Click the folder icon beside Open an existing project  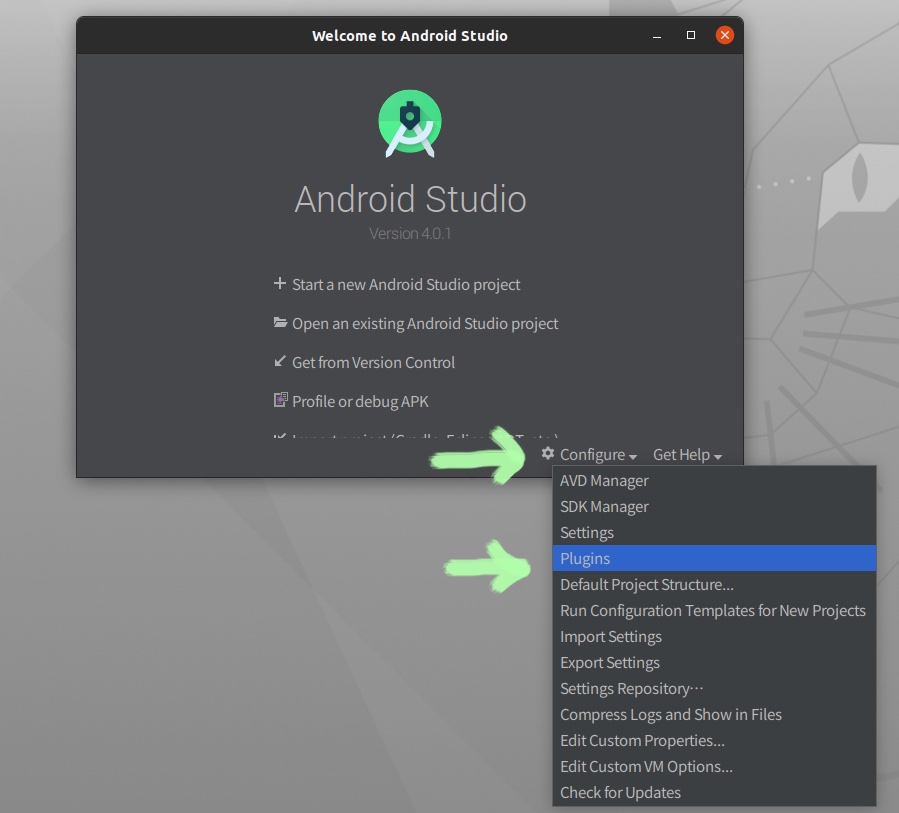coord(280,323)
